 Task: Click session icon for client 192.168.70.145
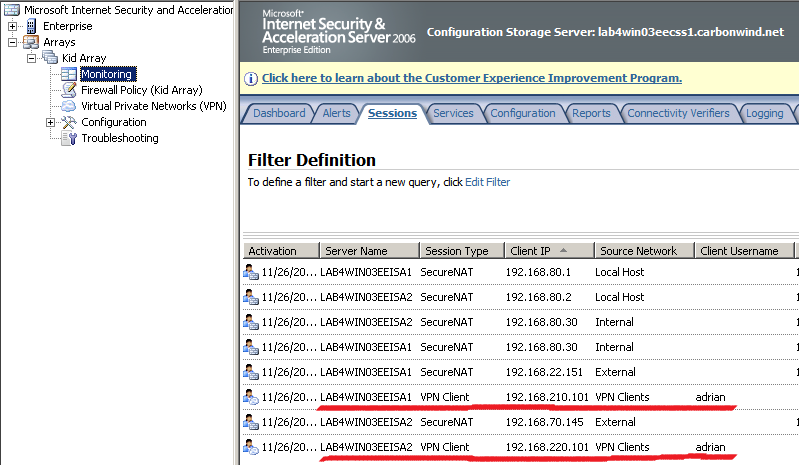[x=251, y=422]
